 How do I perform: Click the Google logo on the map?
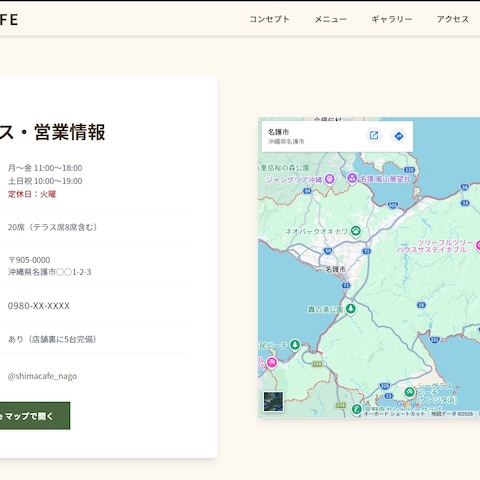click(408, 405)
